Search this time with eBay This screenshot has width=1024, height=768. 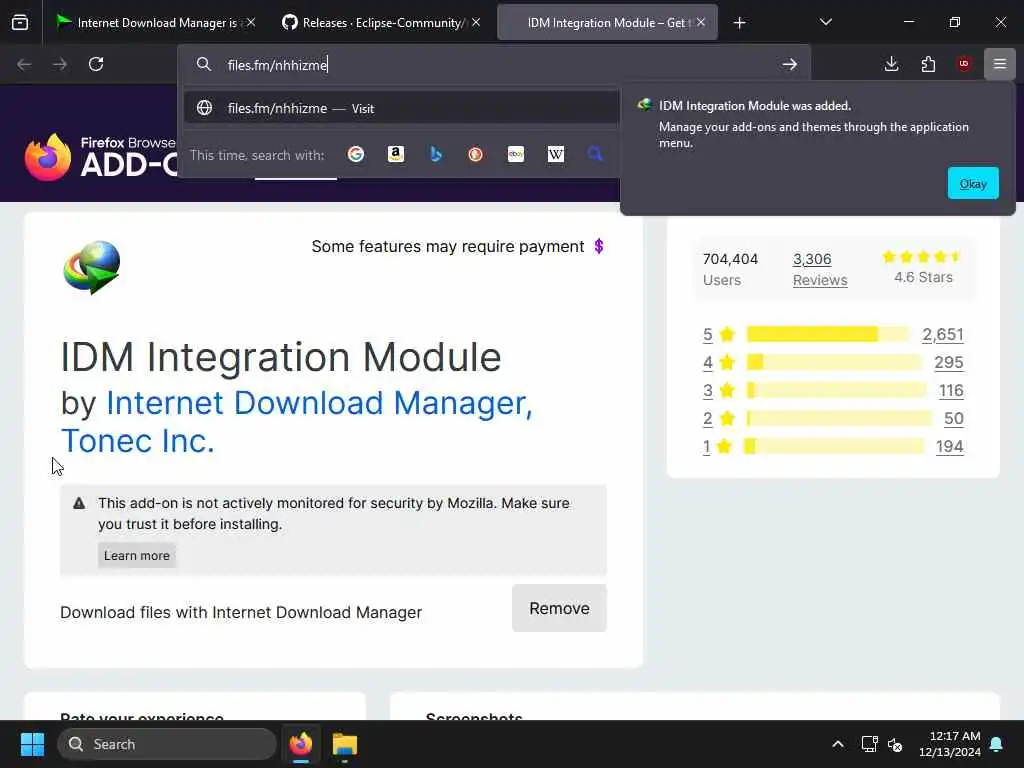516,154
